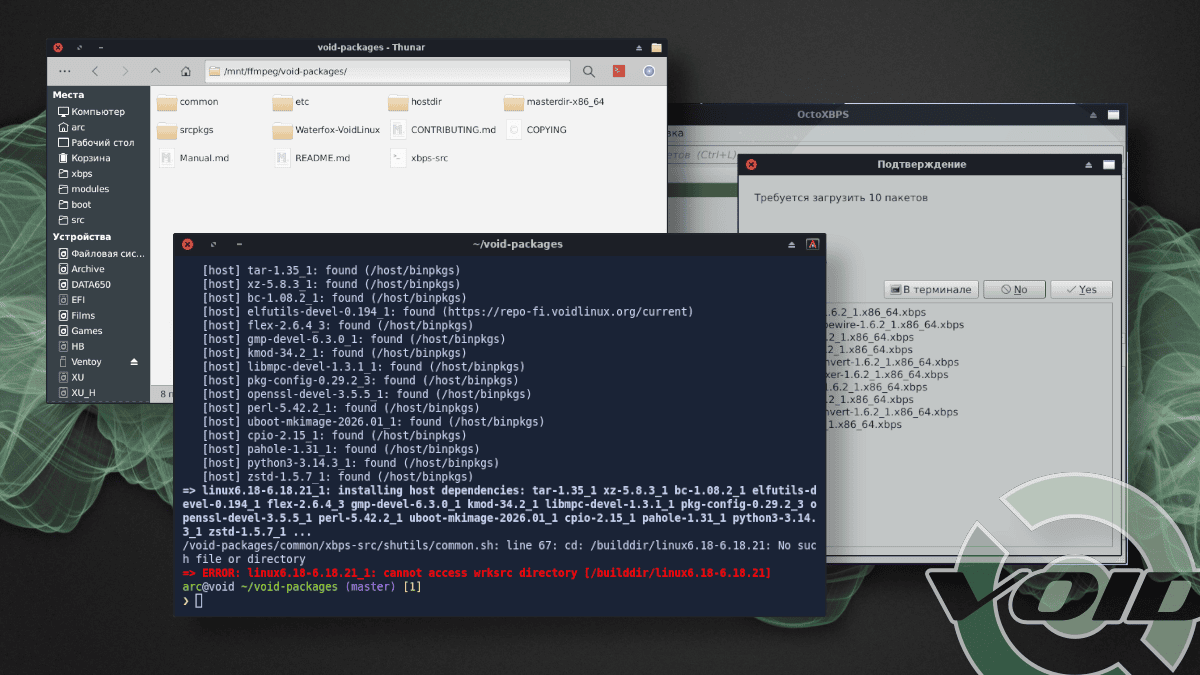This screenshot has height=675, width=1200.
Task: Go back in Thunar history
Action: (x=95, y=71)
